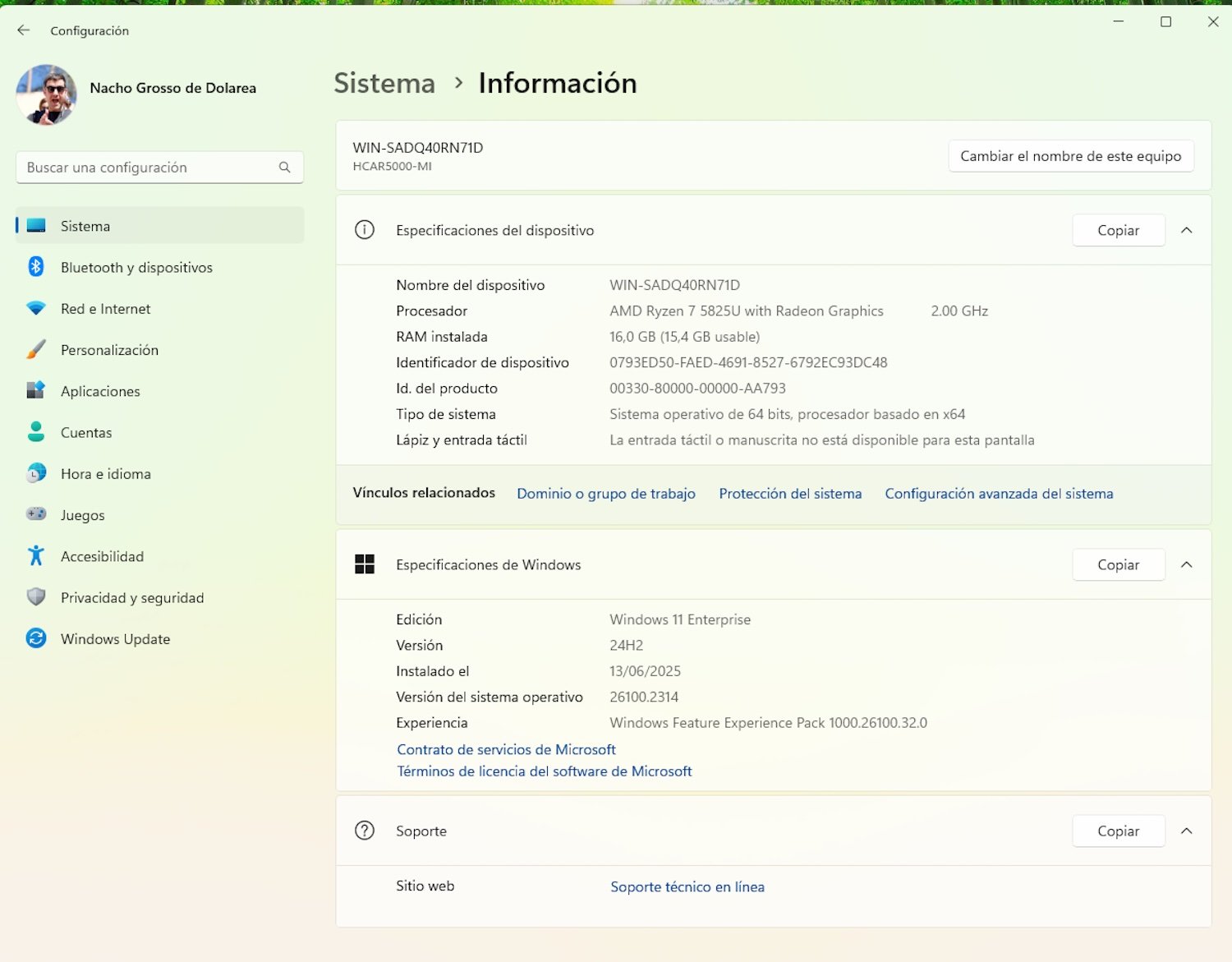Open Términos de licencia del software link
Image resolution: width=1232 pixels, height=962 pixels.
[545, 771]
